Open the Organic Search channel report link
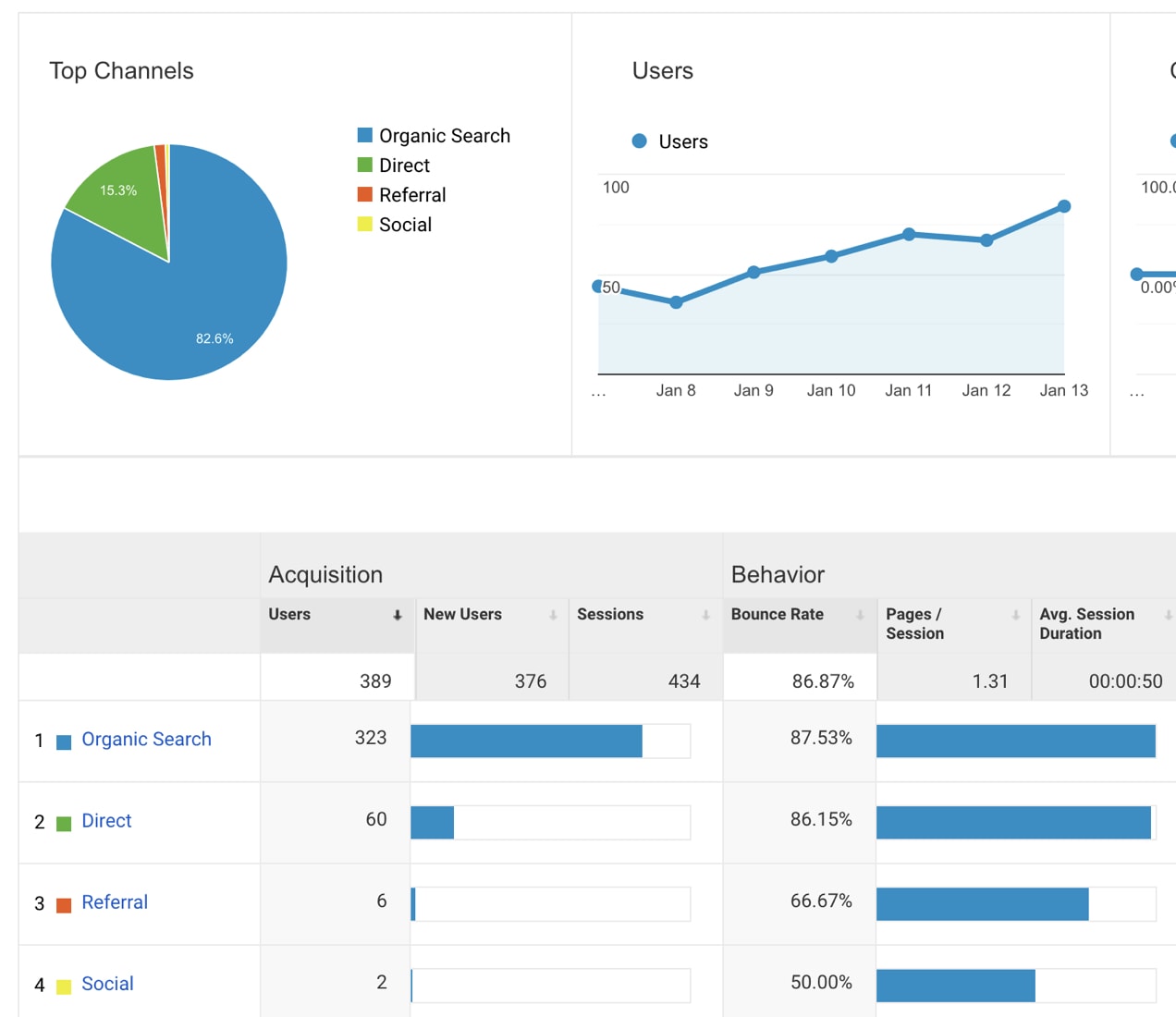The height and width of the screenshot is (1017, 1176). tap(146, 739)
